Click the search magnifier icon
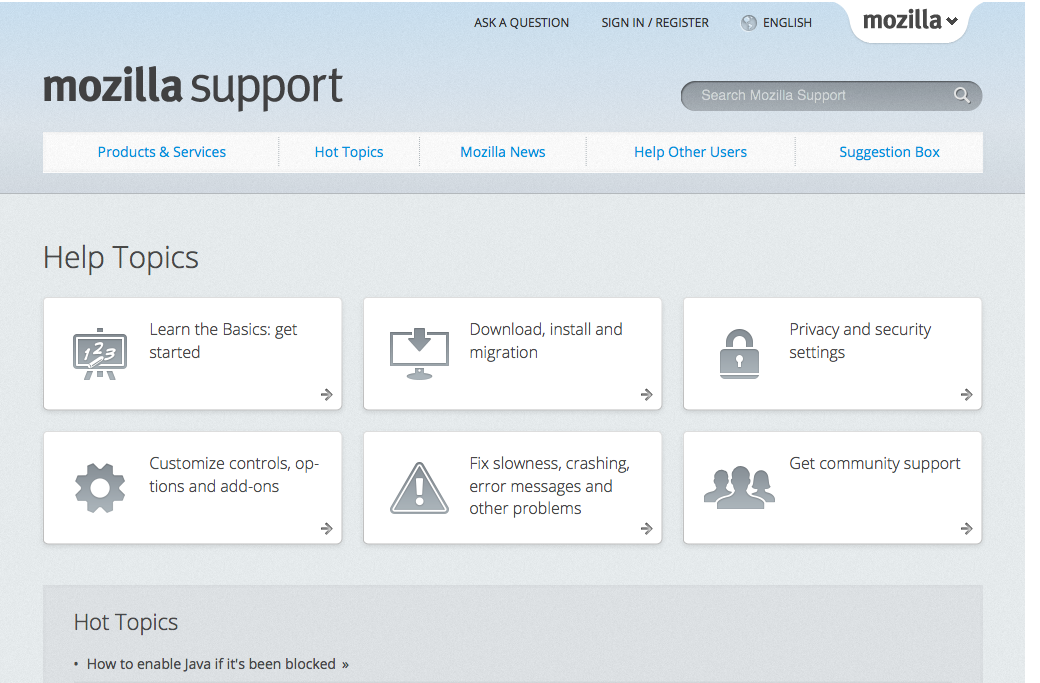The height and width of the screenshot is (683, 1040). [x=962, y=95]
